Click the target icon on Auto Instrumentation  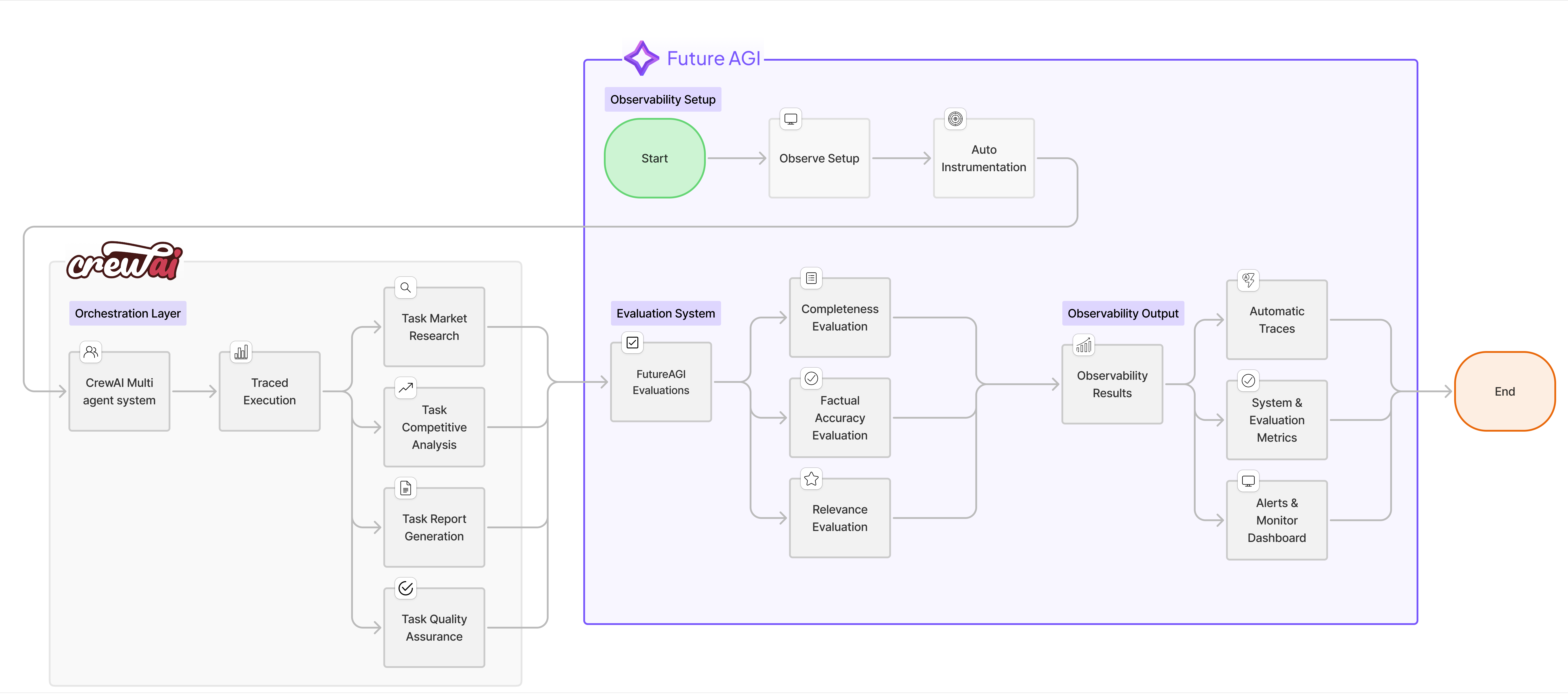[x=955, y=119]
